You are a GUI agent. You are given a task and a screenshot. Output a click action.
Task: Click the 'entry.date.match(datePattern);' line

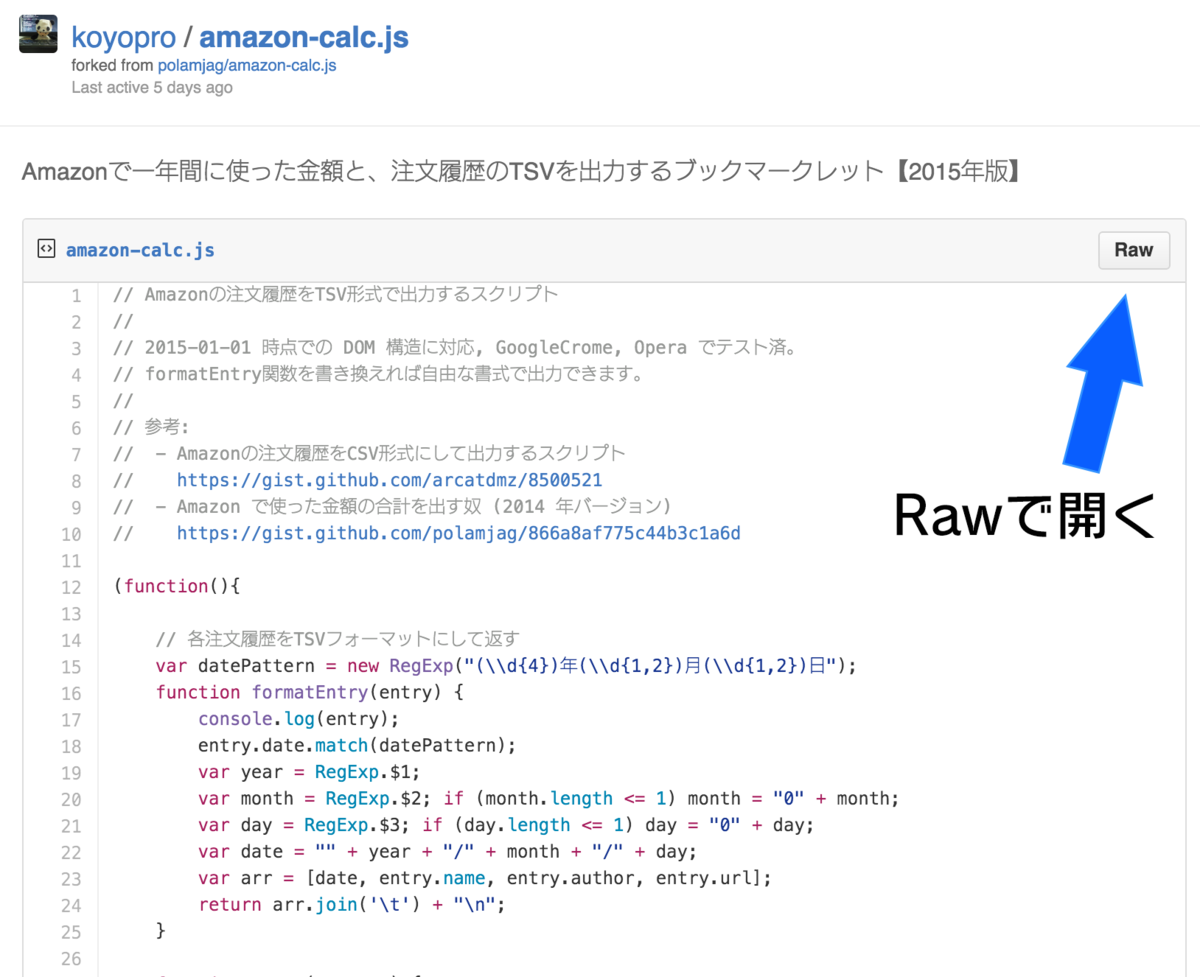point(357,745)
